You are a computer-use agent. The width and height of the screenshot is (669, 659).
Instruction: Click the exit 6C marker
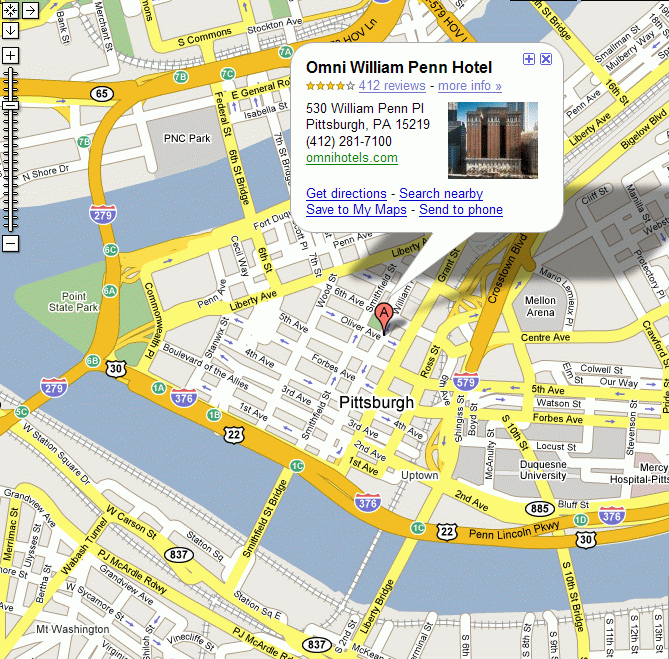pyautogui.click(x=111, y=250)
